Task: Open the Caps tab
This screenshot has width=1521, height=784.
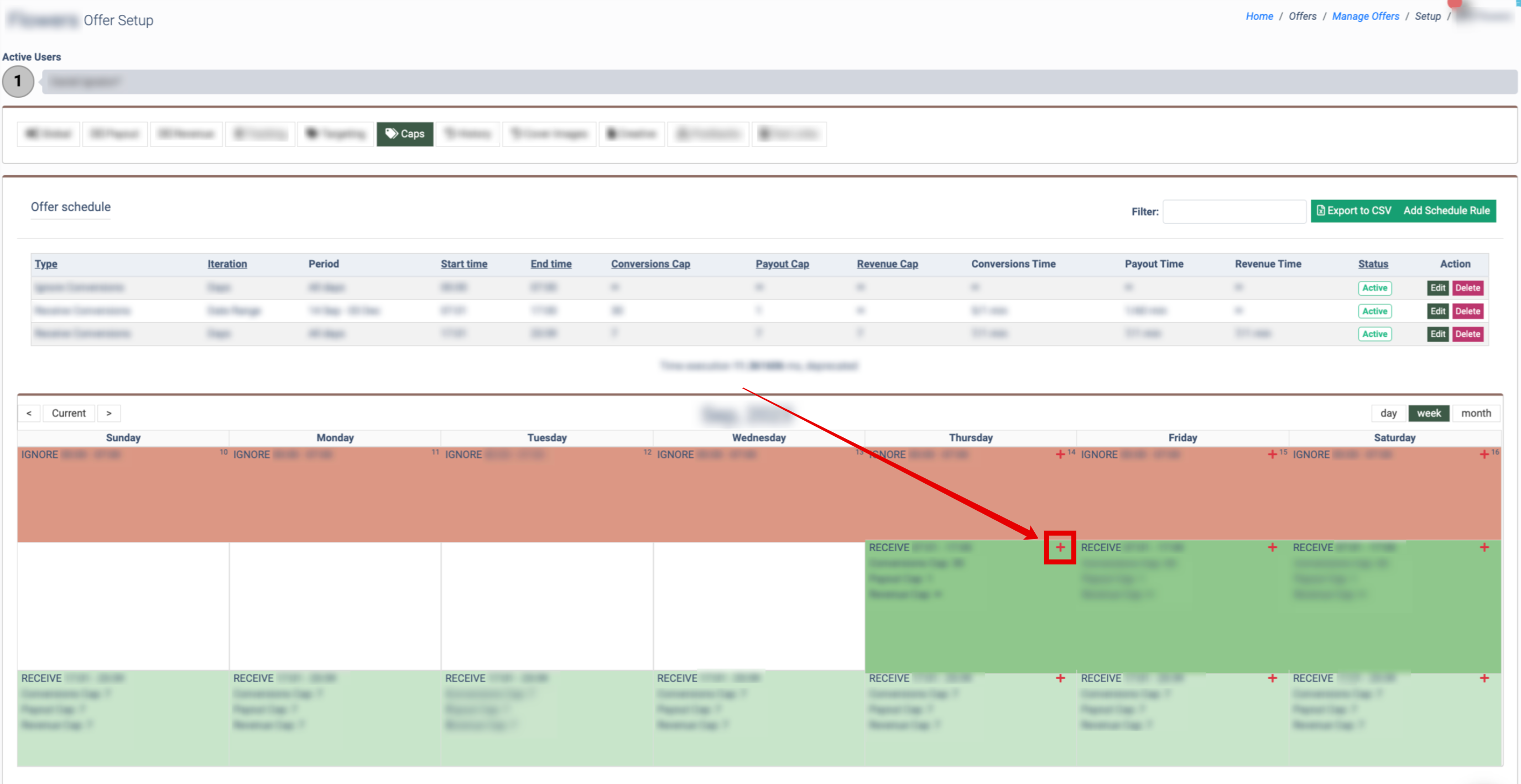Action: [405, 134]
